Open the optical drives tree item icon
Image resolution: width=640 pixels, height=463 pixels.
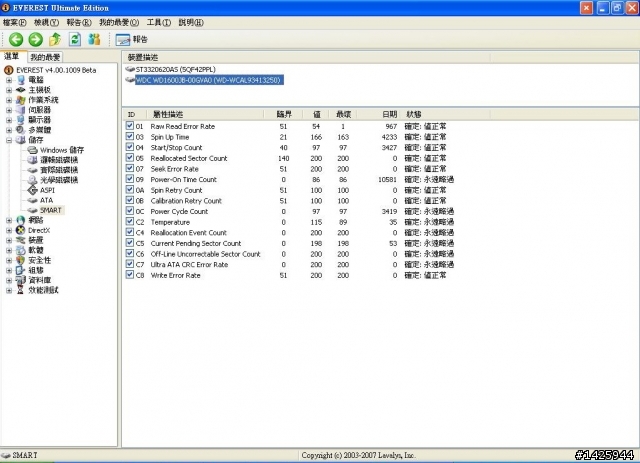click(33, 180)
